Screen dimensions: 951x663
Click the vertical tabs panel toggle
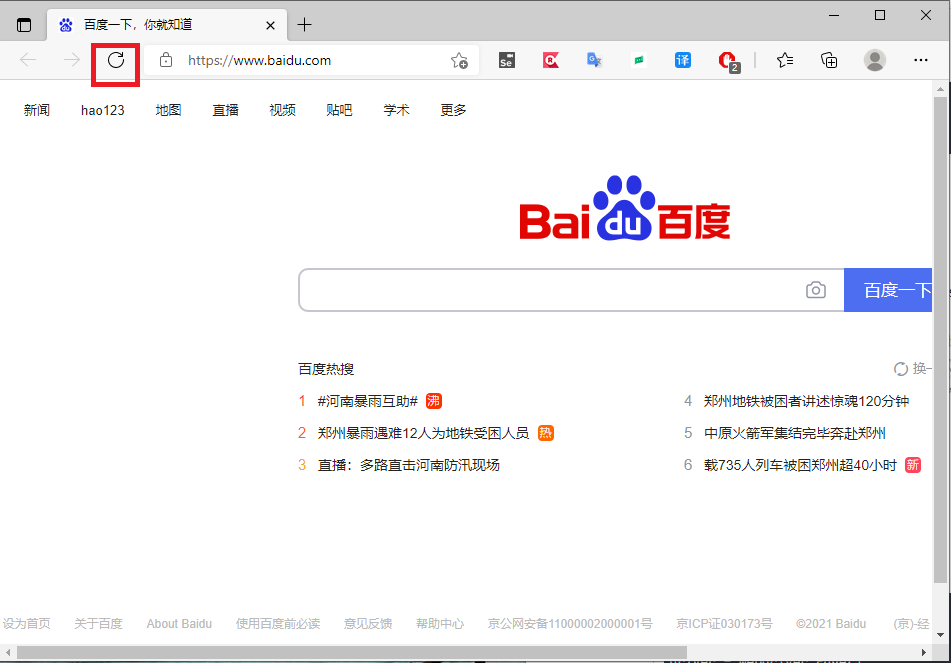point(22,24)
